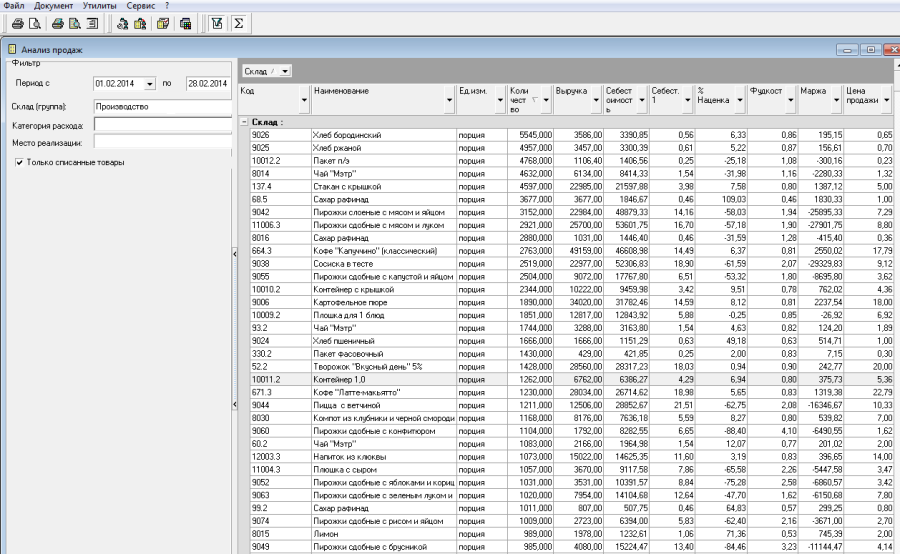Click the 'Место реализации' input field
Image resolution: width=900 pixels, height=554 pixels.
(162, 143)
